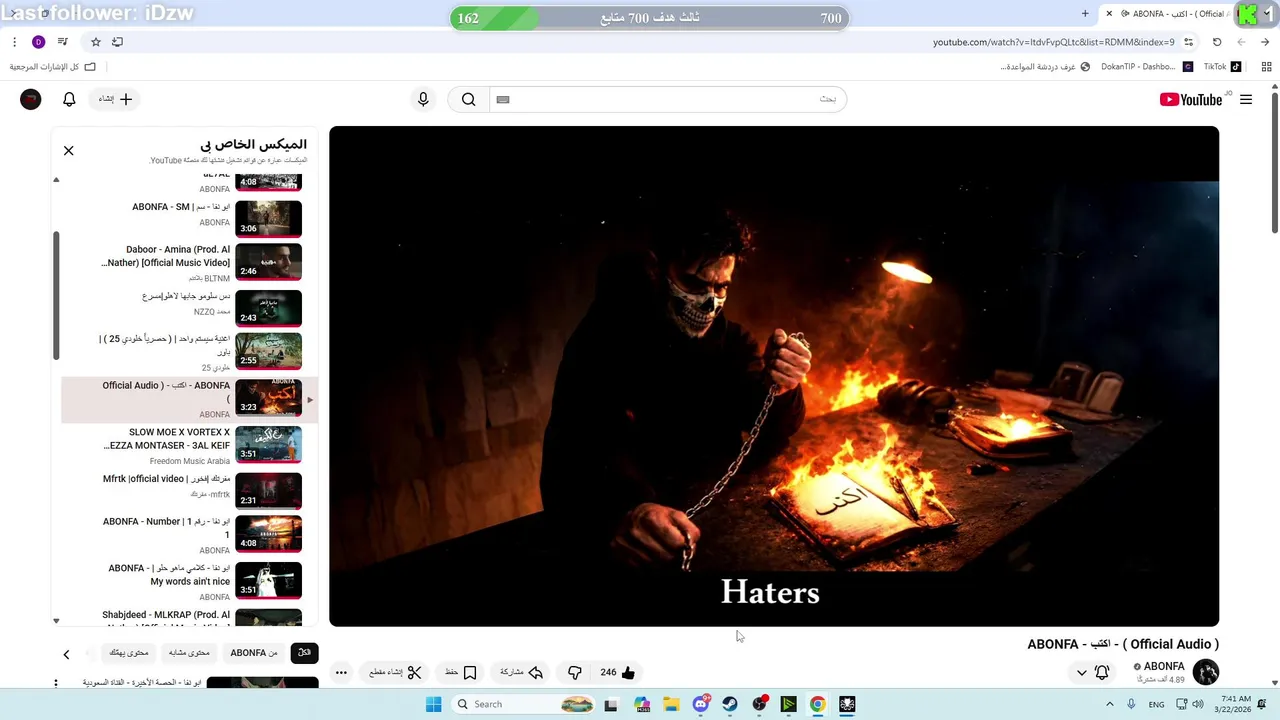
Task: Play 'ABONFA - Number 1' in playlist
Action: 190,534
